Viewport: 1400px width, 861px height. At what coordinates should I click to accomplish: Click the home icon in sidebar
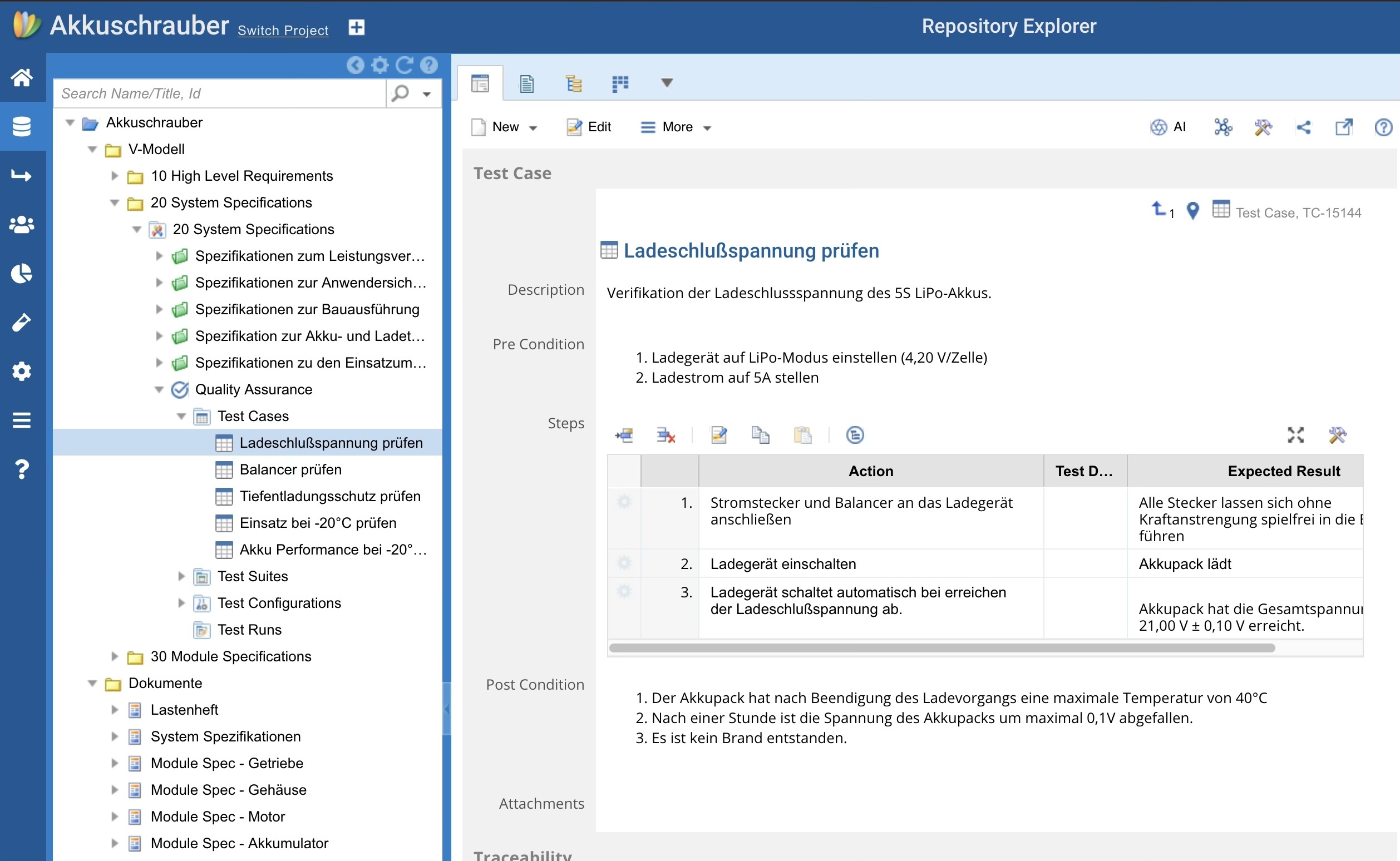(22, 77)
